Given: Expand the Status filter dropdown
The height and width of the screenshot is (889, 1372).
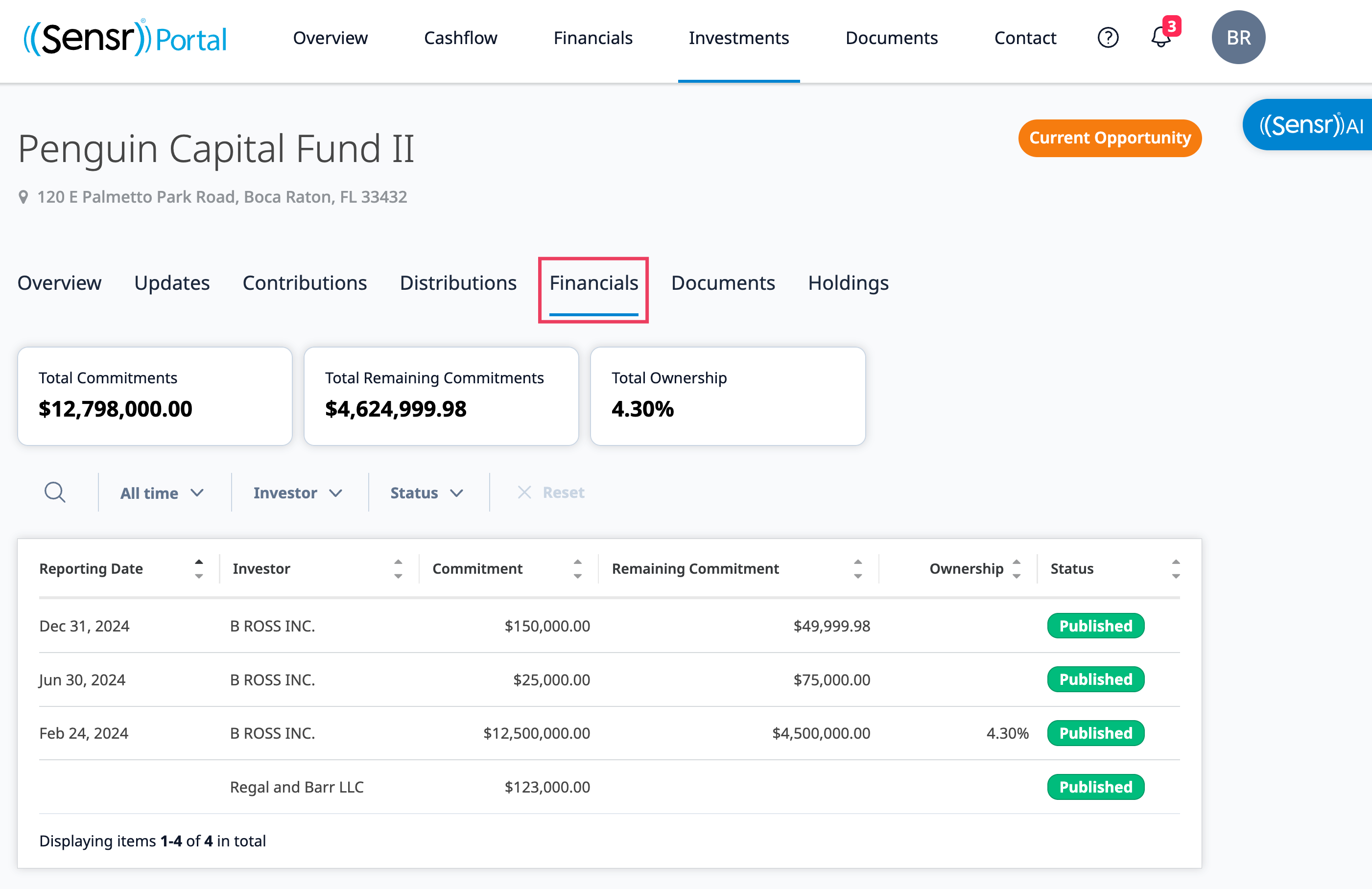Looking at the screenshot, I should (427, 493).
